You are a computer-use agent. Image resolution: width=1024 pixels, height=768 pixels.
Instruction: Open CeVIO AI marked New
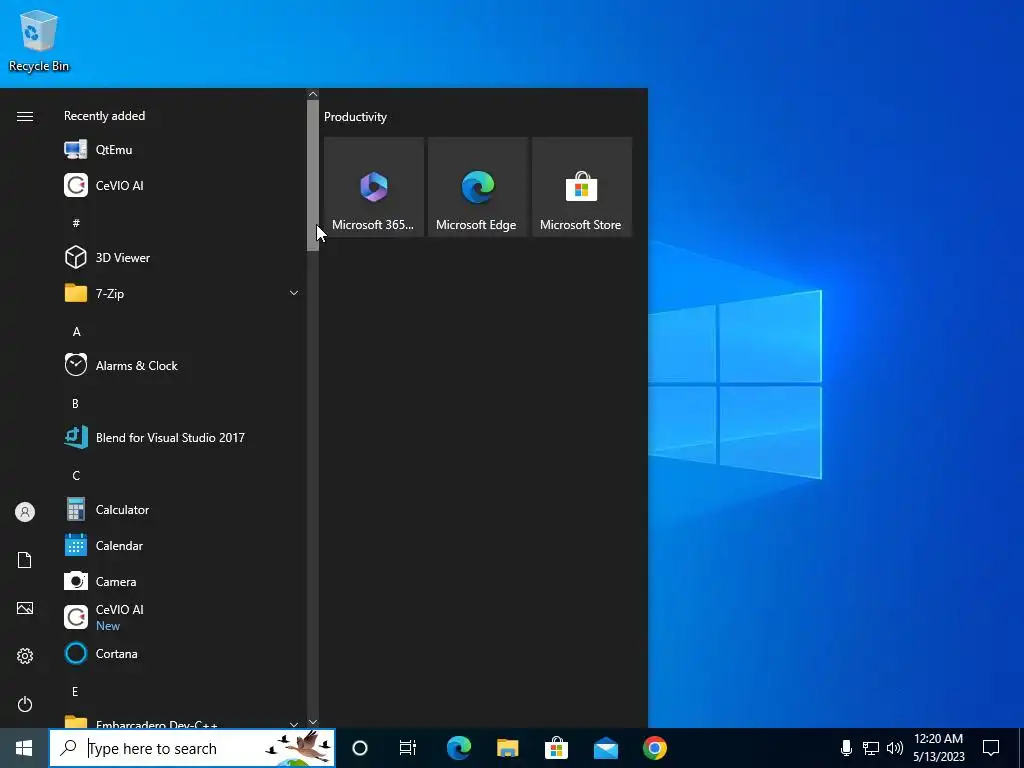182,617
